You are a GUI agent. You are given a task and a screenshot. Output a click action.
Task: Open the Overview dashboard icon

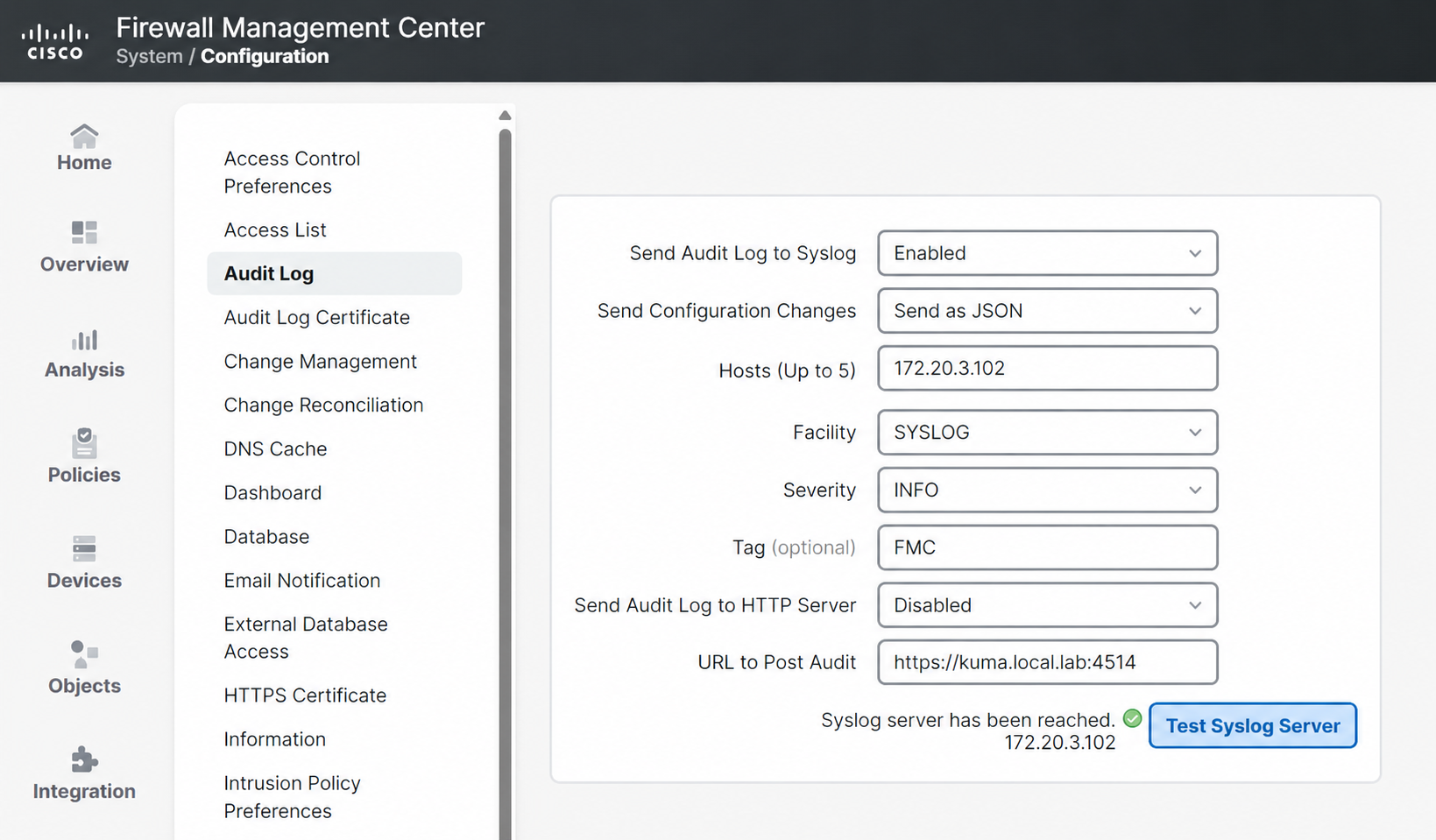pyautogui.click(x=84, y=232)
